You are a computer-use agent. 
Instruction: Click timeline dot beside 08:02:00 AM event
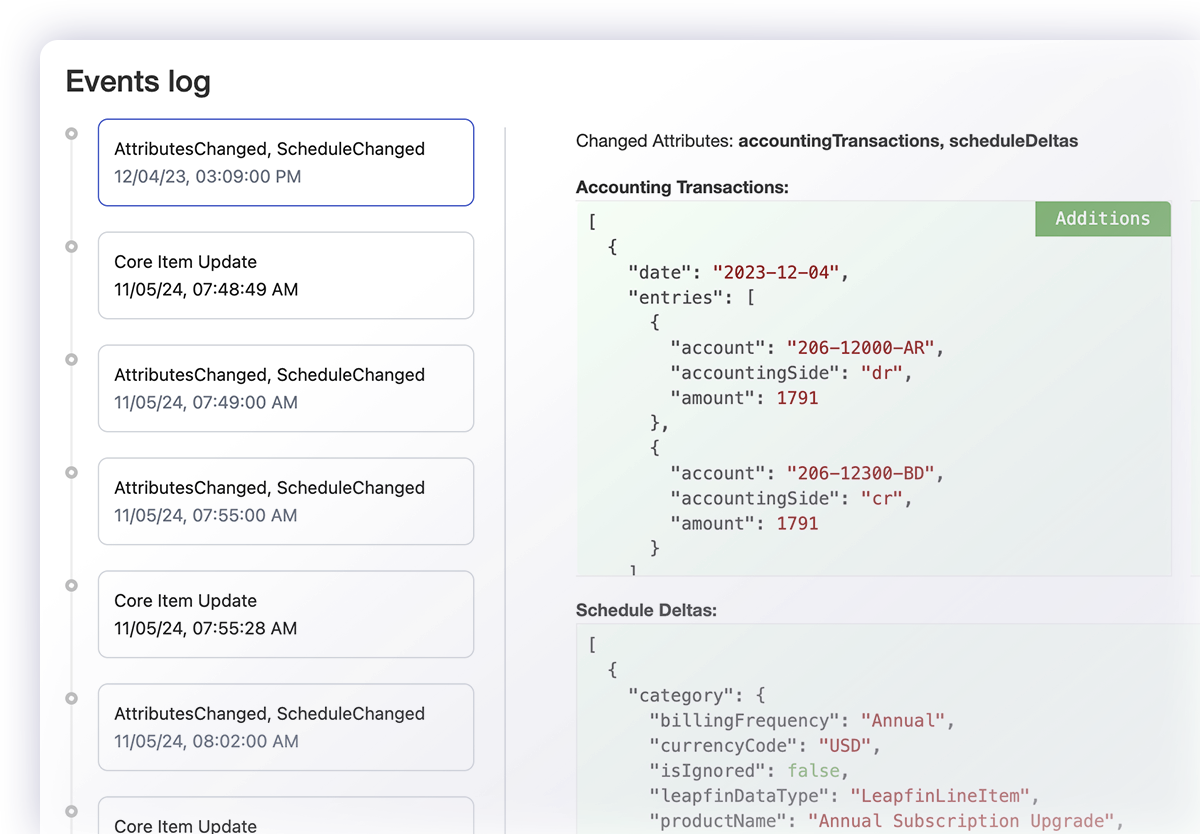click(71, 698)
